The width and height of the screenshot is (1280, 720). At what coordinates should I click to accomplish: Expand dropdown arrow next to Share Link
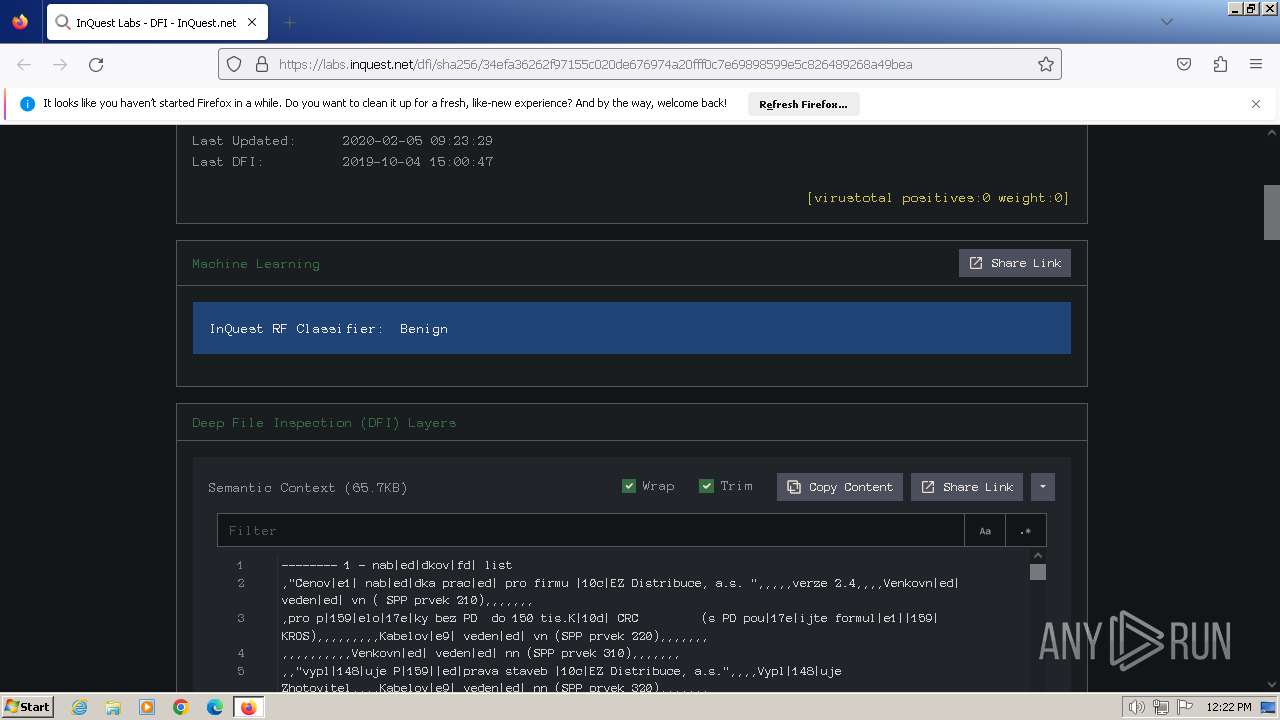pos(1042,487)
